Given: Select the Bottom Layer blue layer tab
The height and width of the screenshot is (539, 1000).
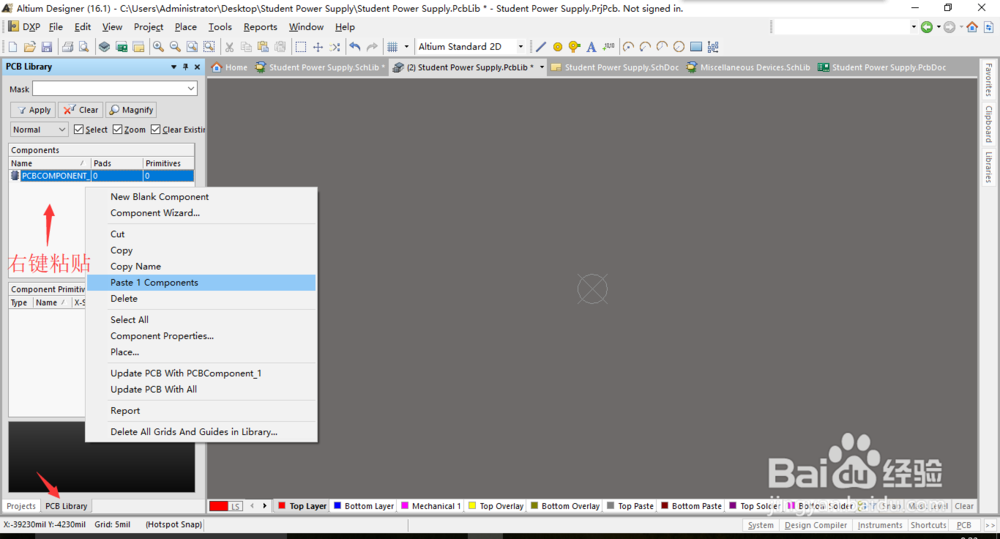Looking at the screenshot, I should pyautogui.click(x=364, y=506).
